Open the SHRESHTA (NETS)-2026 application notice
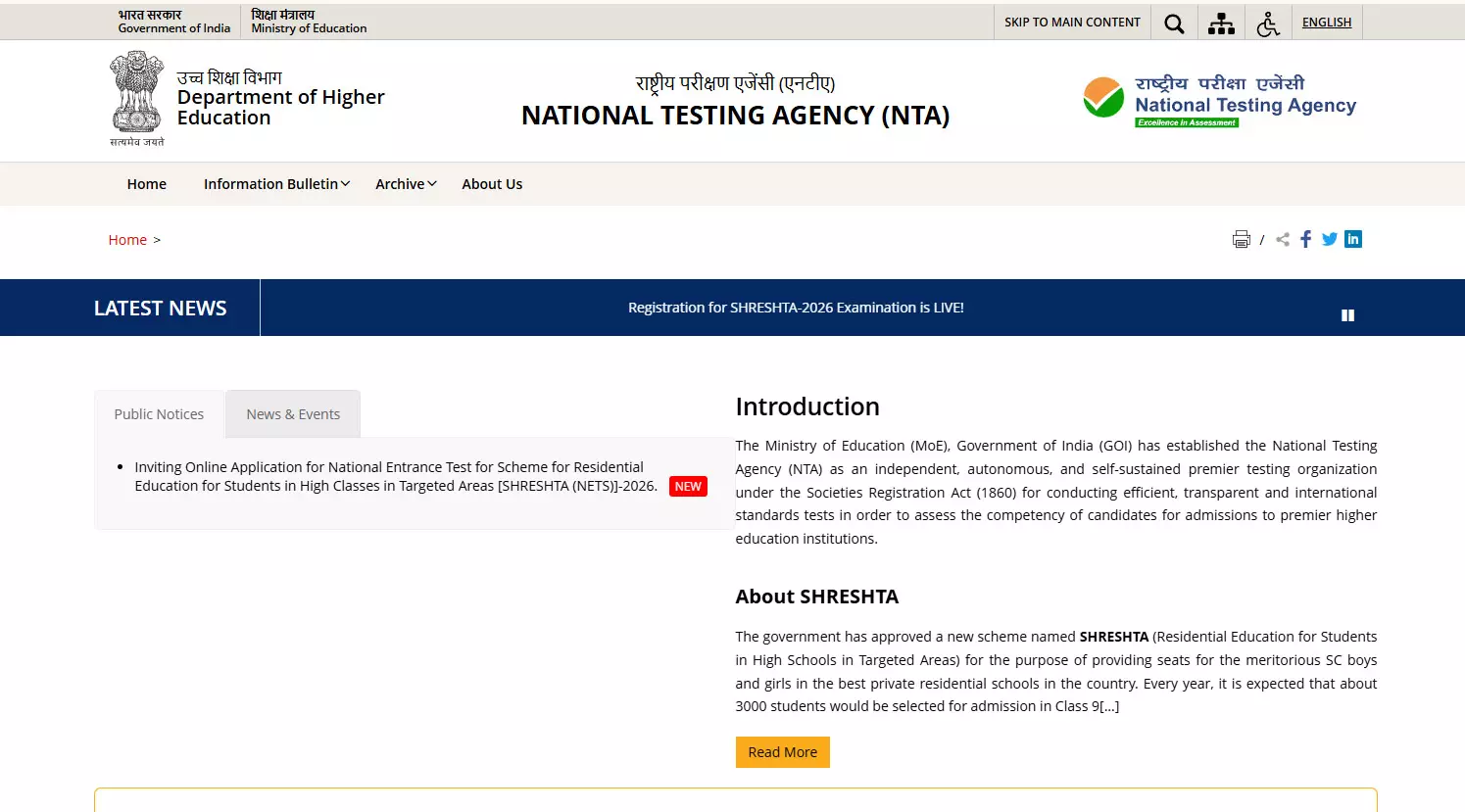1465x812 pixels. coord(396,477)
